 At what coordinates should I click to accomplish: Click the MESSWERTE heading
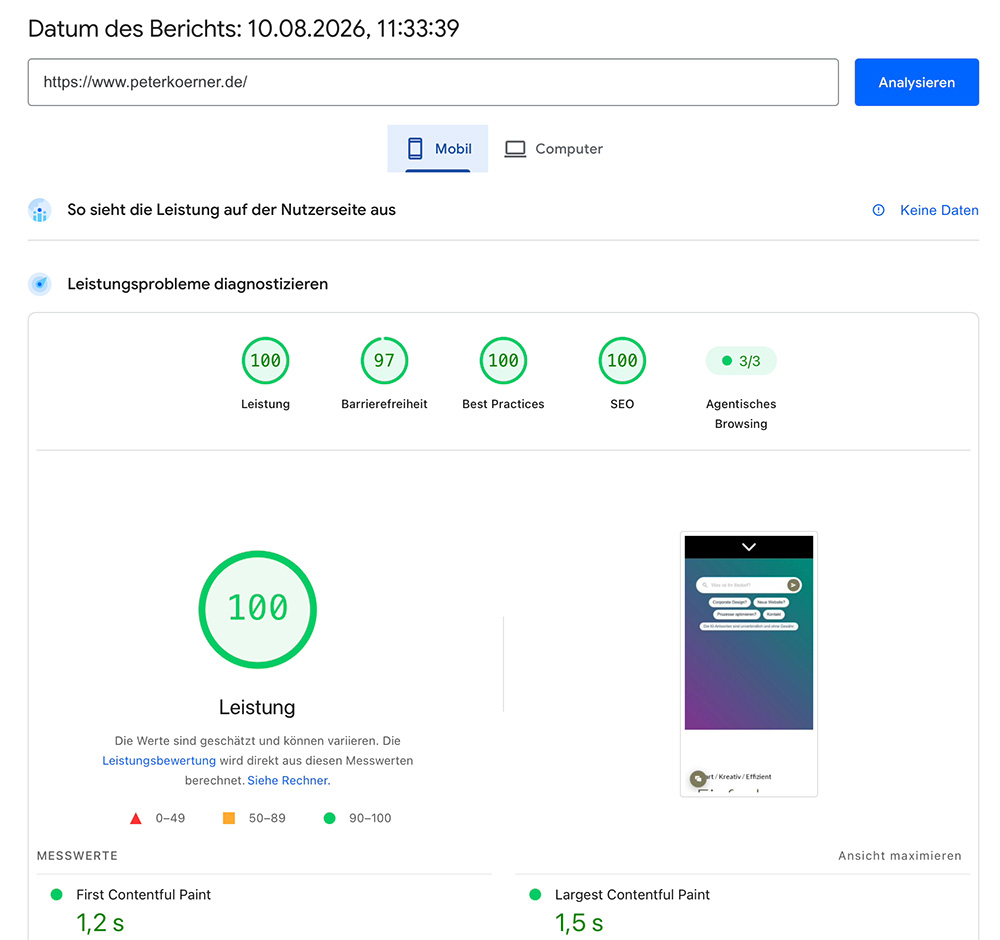(77, 855)
